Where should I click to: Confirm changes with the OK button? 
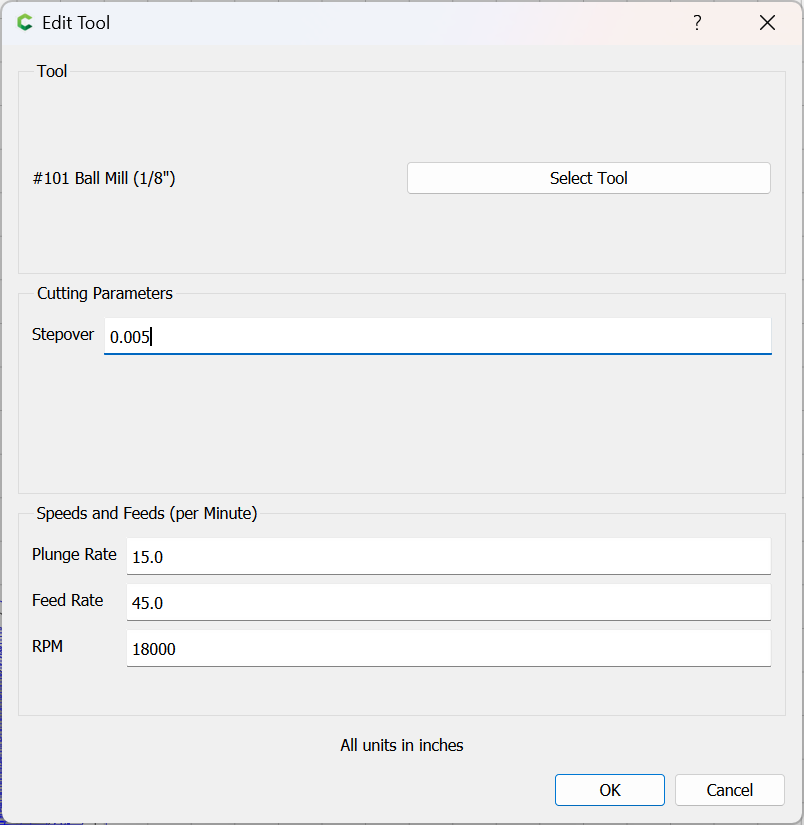click(x=609, y=790)
